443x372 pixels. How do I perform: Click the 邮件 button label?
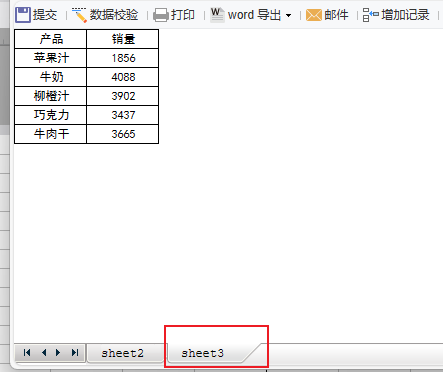(336, 15)
